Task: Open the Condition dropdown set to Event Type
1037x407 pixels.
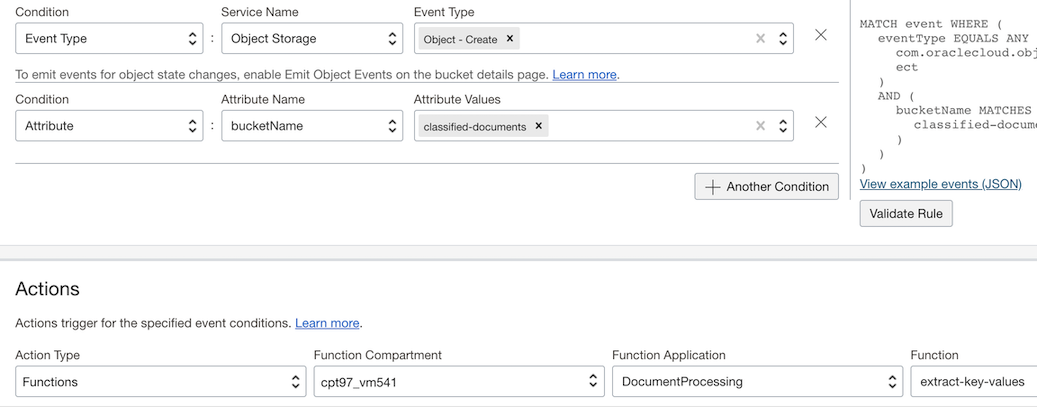Action: coord(109,39)
